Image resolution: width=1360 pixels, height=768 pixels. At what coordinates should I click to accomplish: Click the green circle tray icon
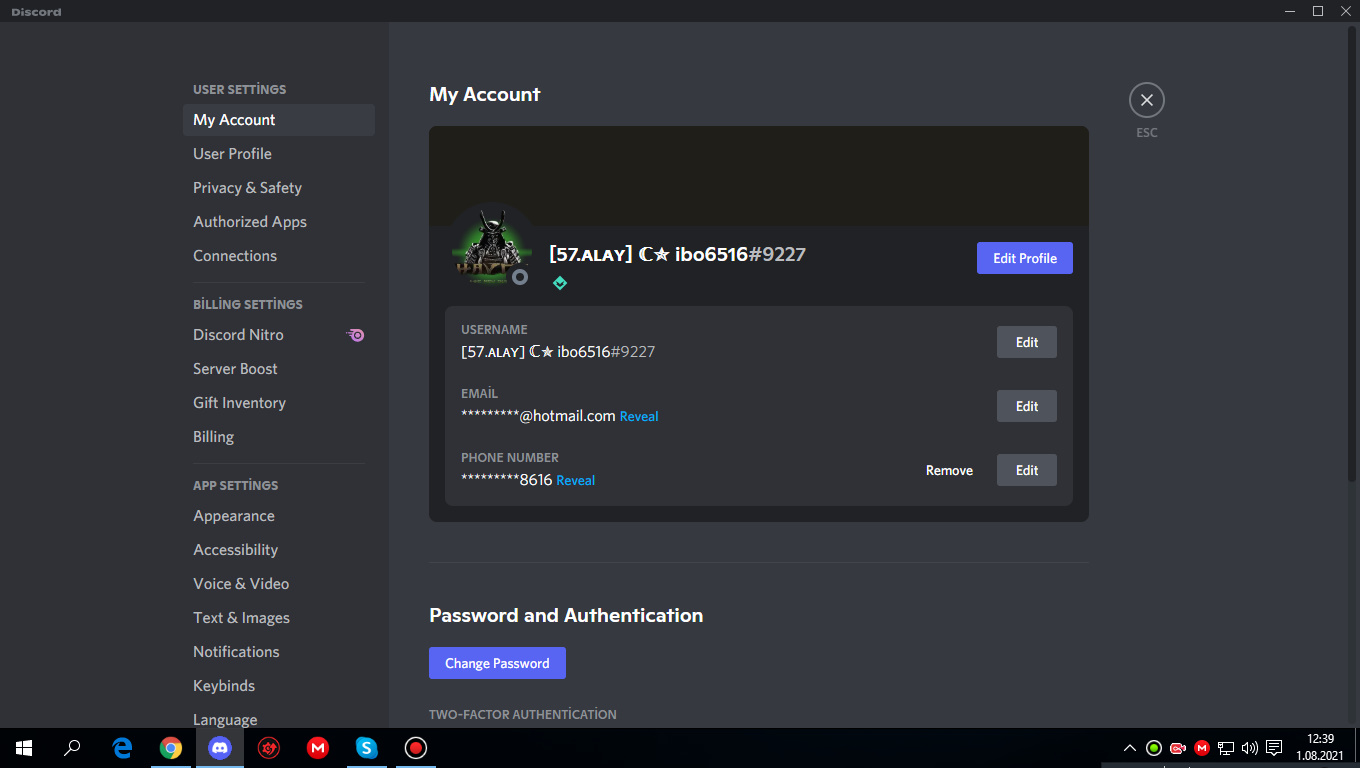tap(1154, 748)
